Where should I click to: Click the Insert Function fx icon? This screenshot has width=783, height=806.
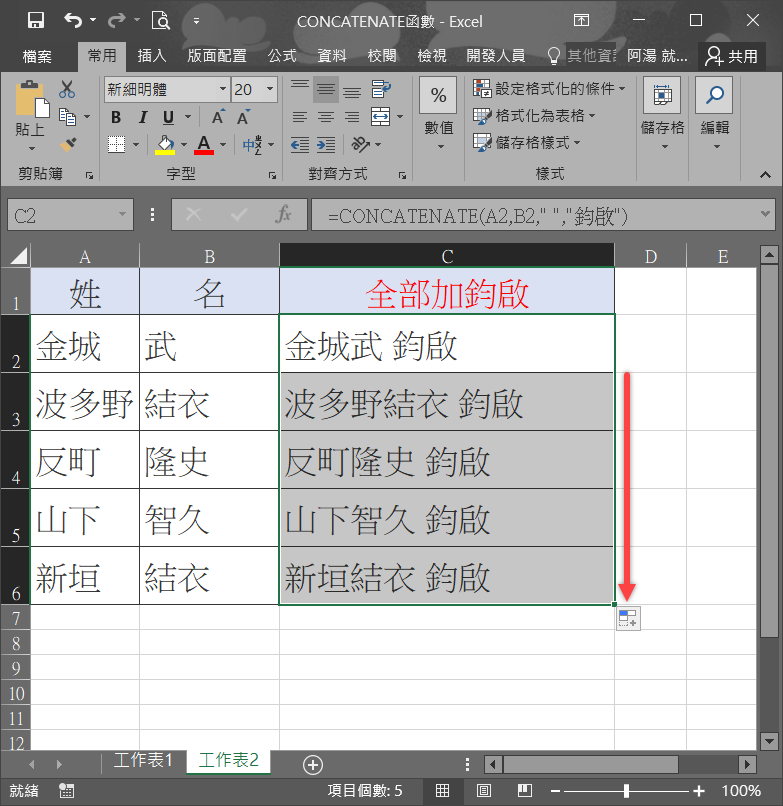coord(283,215)
